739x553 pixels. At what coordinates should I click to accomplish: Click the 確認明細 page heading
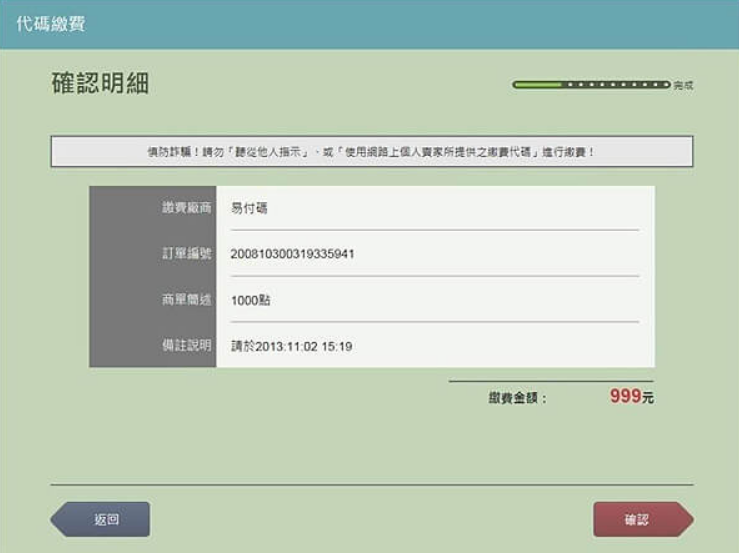coord(100,84)
